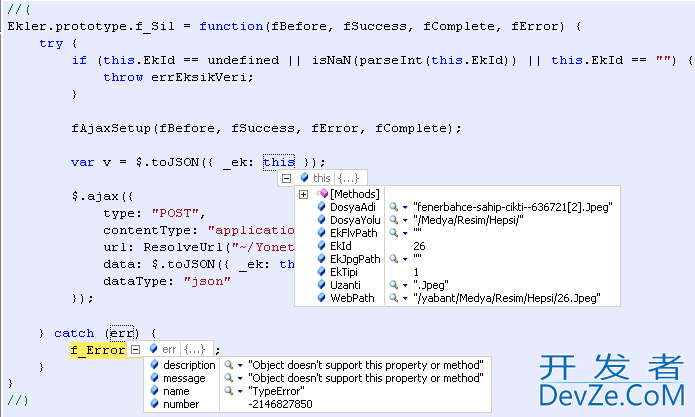Open visualizer dropdown arrow for EkJpgPath
The image size is (695, 417).
tap(405, 259)
